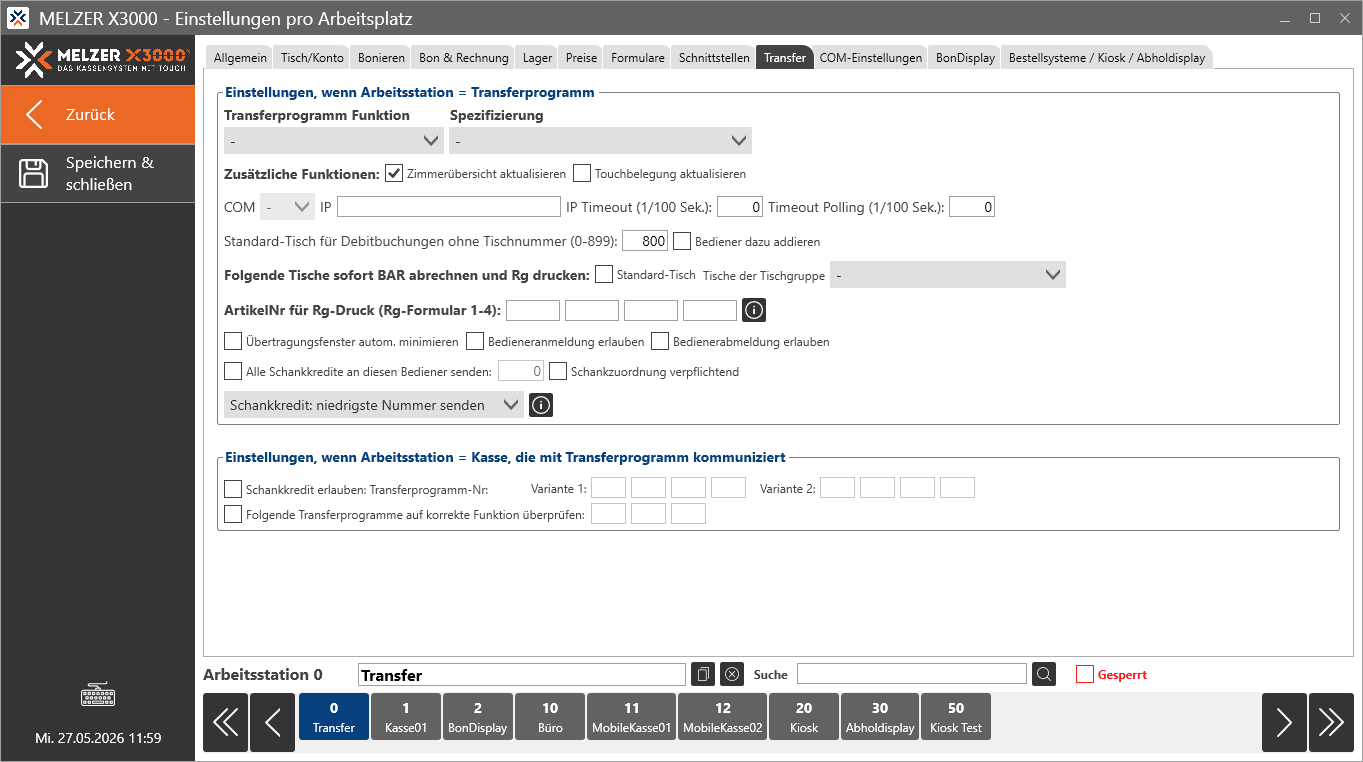Click workstation name field containing Transfer
The height and width of the screenshot is (762, 1363).
point(522,675)
